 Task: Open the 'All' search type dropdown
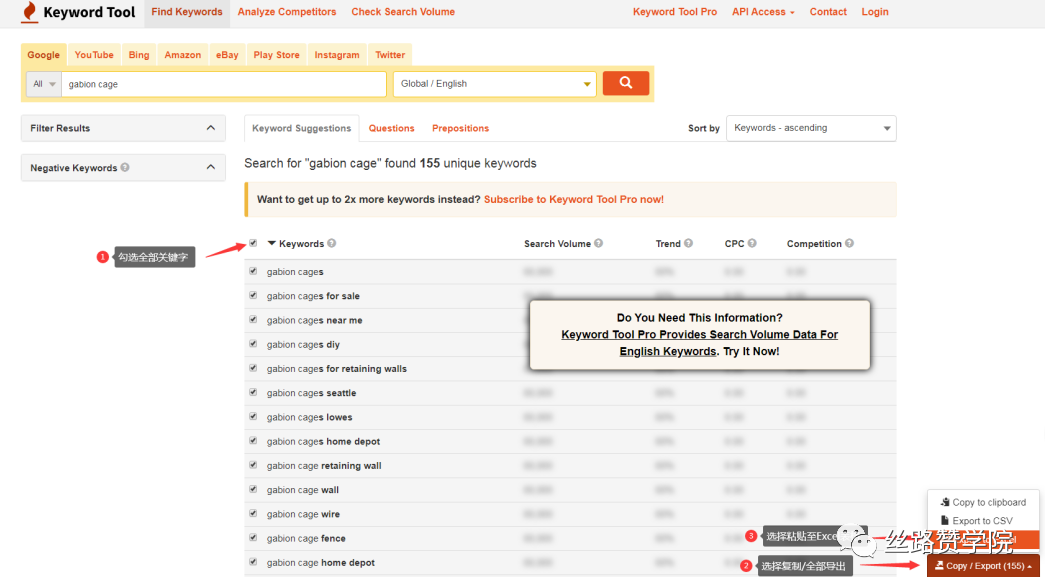(44, 84)
